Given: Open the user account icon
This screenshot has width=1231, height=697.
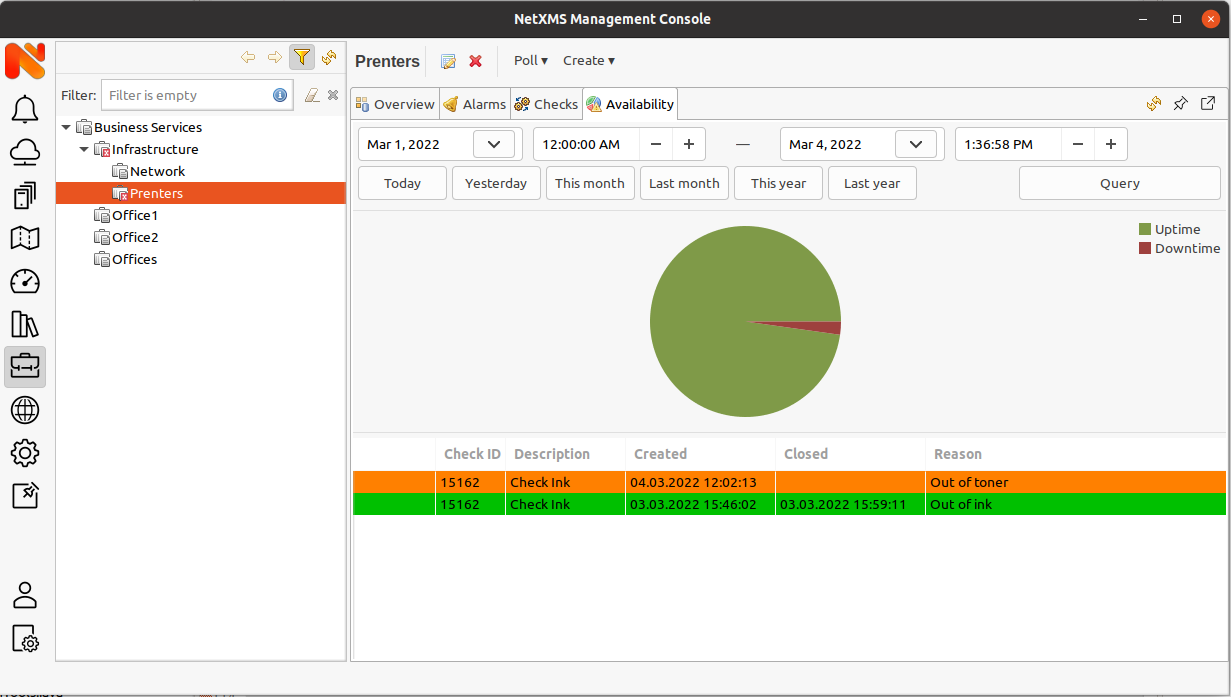Looking at the screenshot, I should pos(25,595).
